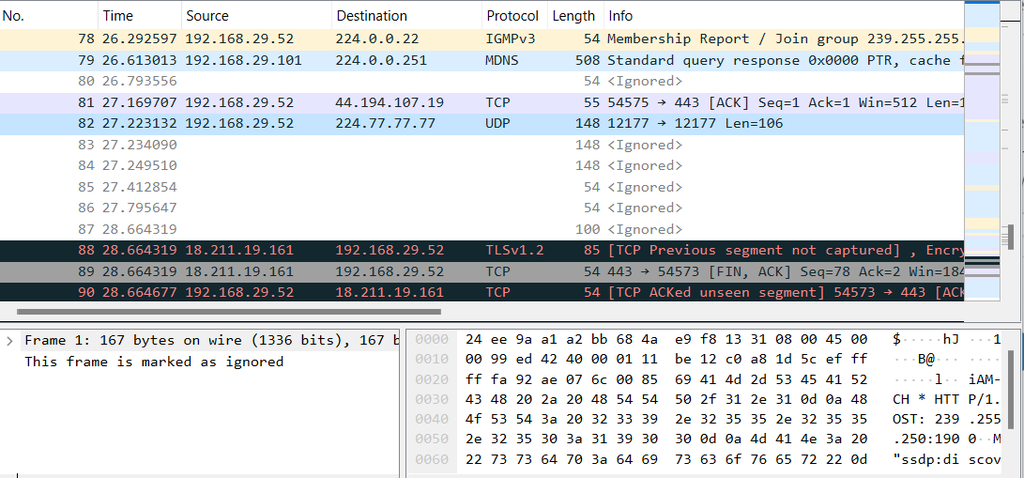Click hex offset 0010 row bytes
The width and height of the screenshot is (1024, 478).
tap(666, 359)
